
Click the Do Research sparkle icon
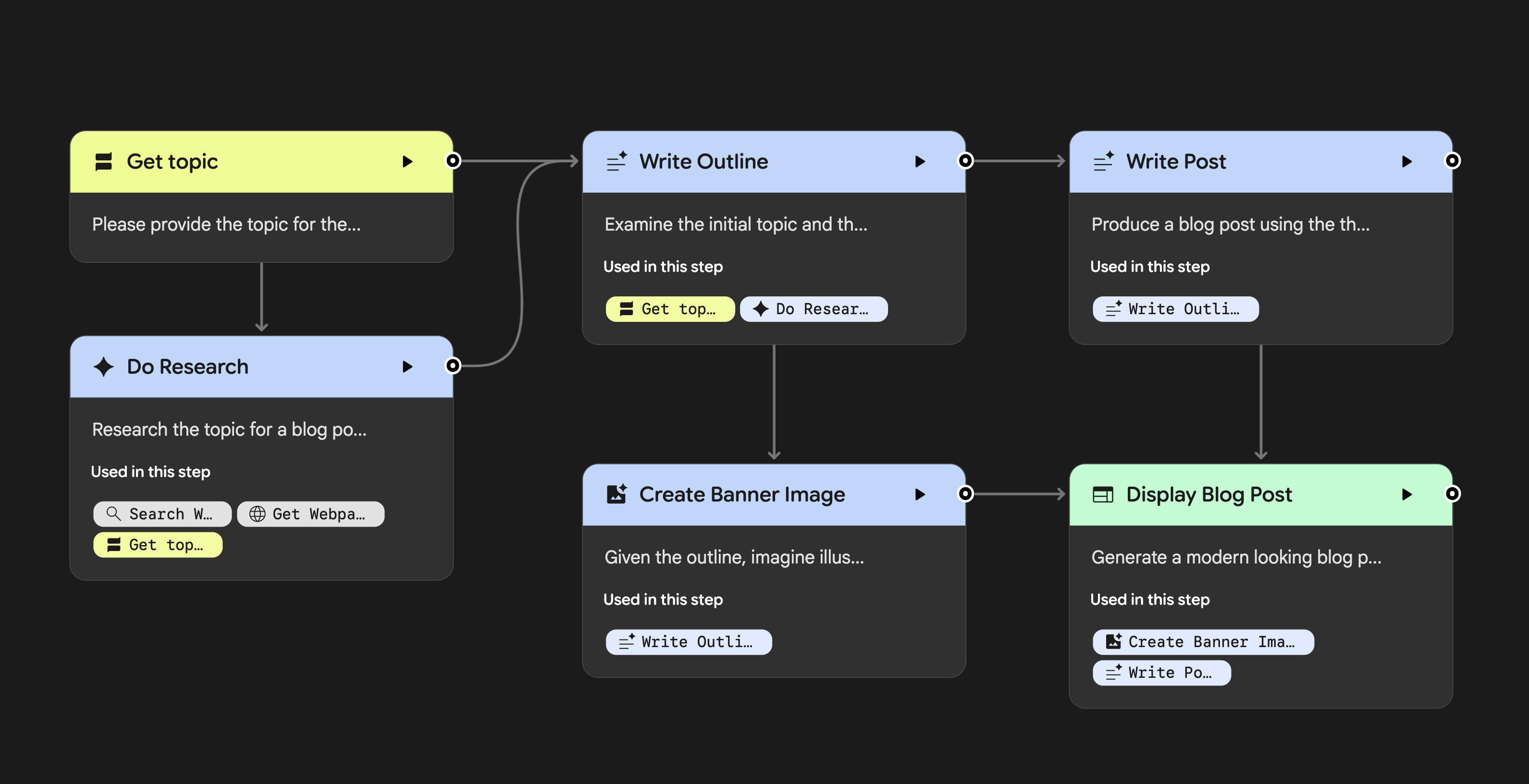(x=104, y=367)
